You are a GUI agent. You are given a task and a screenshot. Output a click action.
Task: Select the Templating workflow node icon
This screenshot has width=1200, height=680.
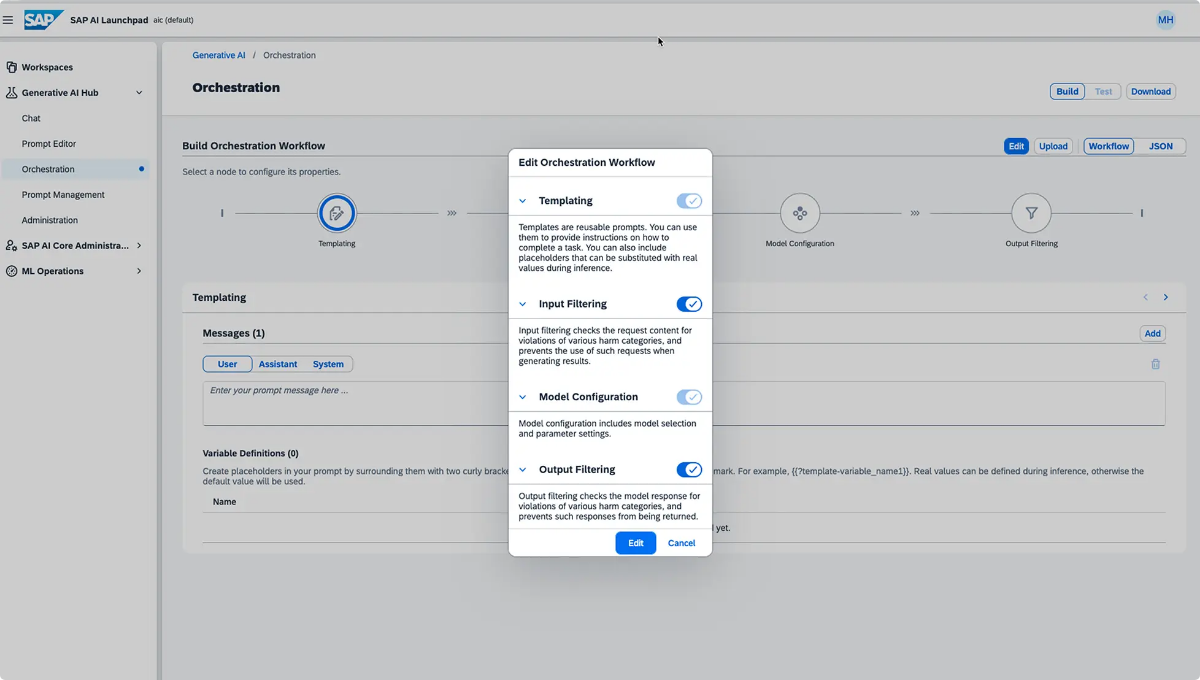click(x=337, y=213)
